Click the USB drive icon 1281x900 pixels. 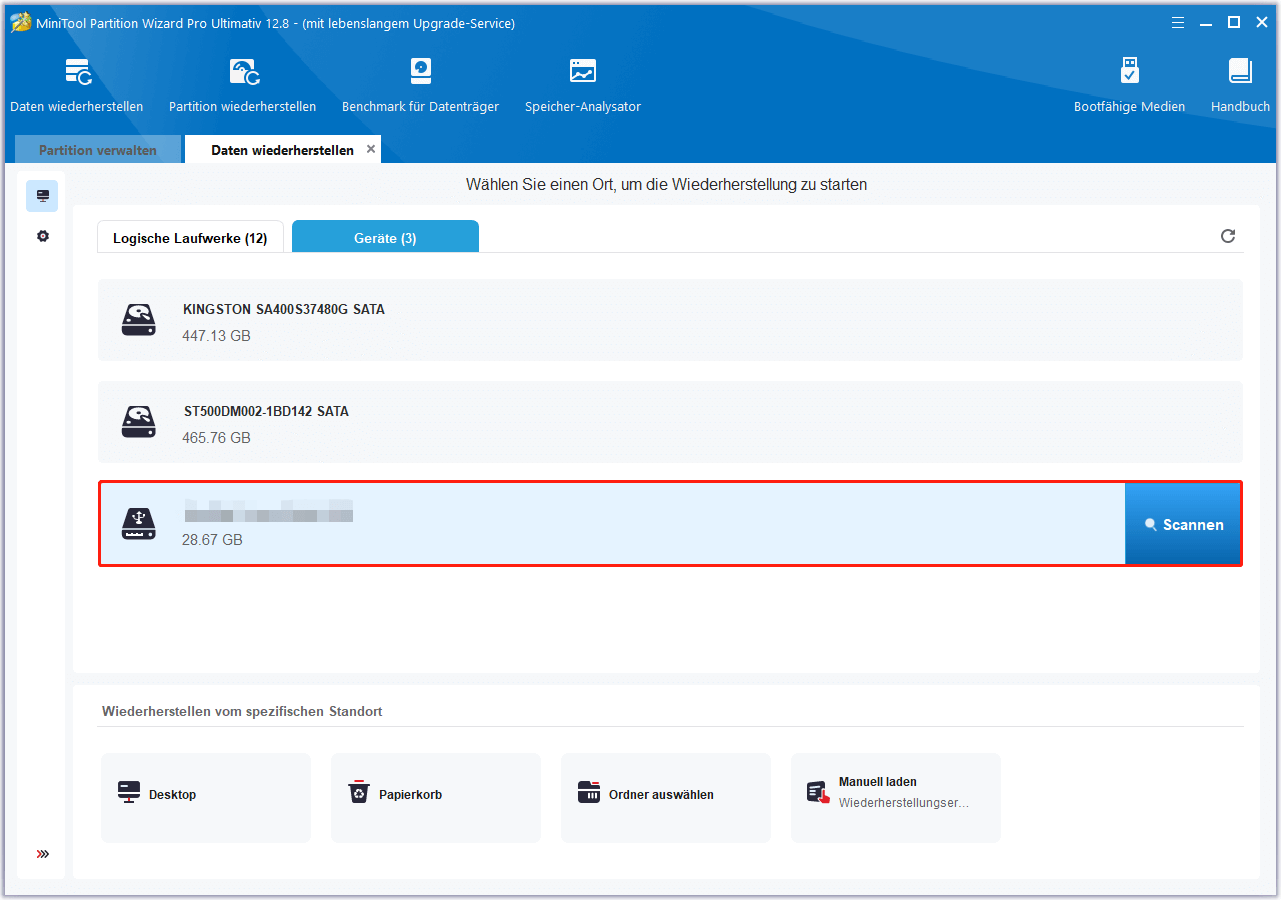point(139,524)
